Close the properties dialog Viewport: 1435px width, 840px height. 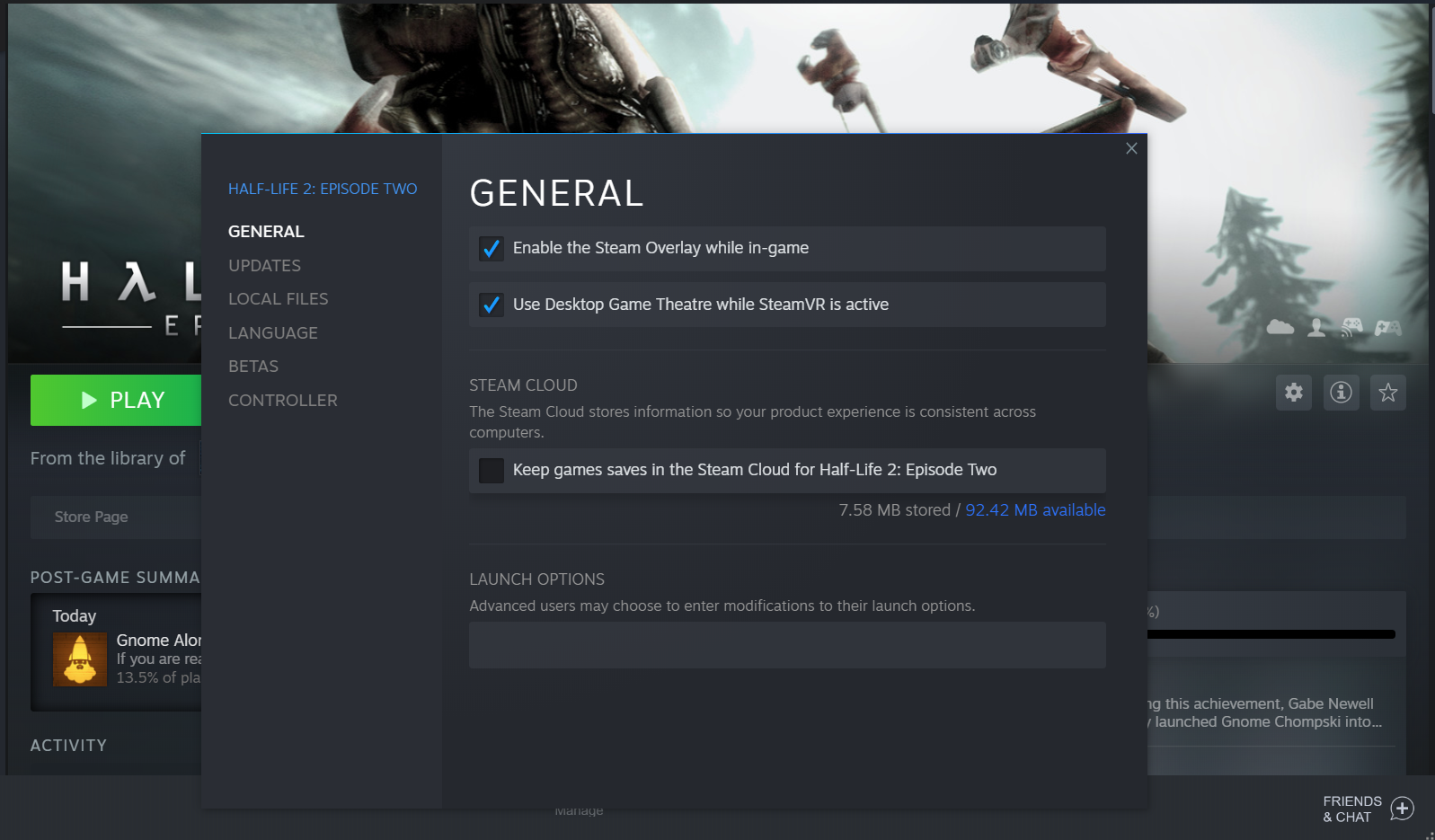[x=1131, y=148]
